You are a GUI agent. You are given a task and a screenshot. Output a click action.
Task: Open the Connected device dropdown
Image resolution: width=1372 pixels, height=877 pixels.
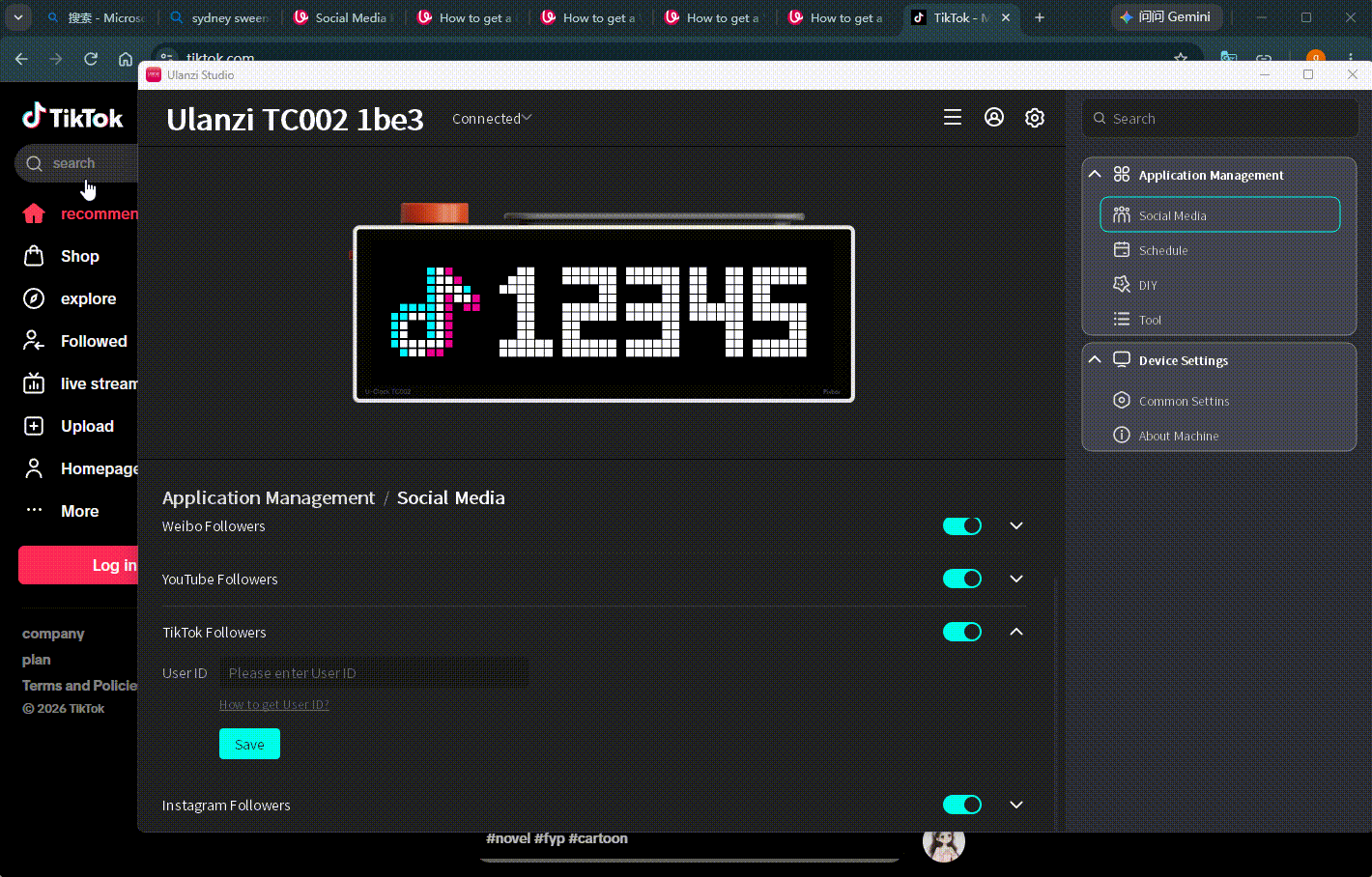tap(492, 118)
